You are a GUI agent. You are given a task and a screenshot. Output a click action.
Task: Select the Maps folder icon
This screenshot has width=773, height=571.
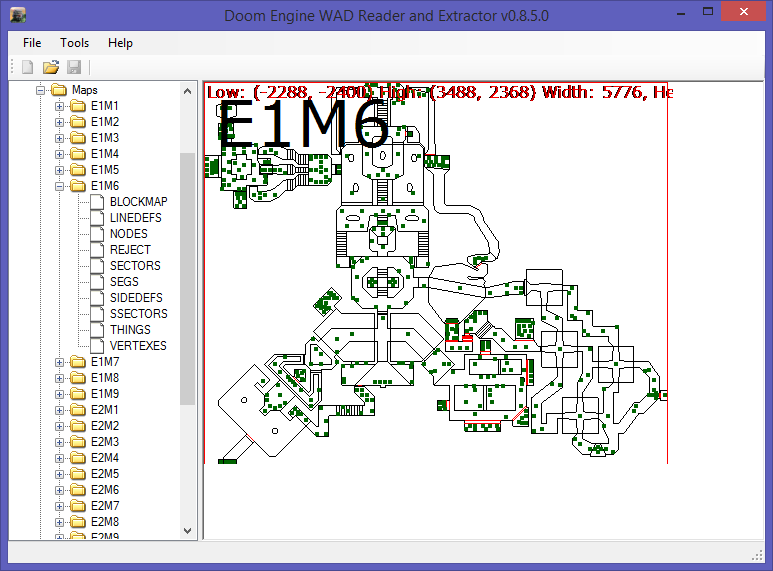coord(59,90)
